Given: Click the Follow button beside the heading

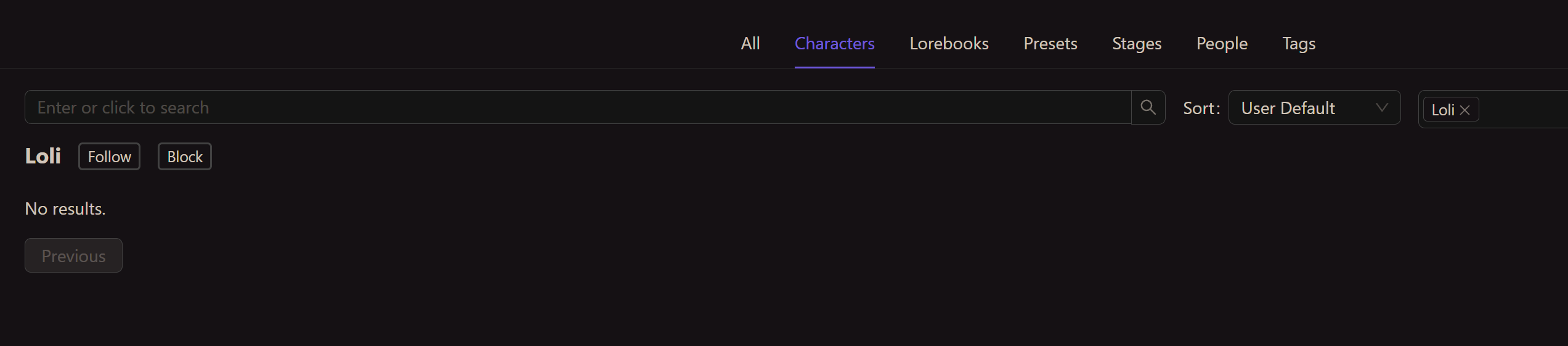Looking at the screenshot, I should click(x=109, y=157).
